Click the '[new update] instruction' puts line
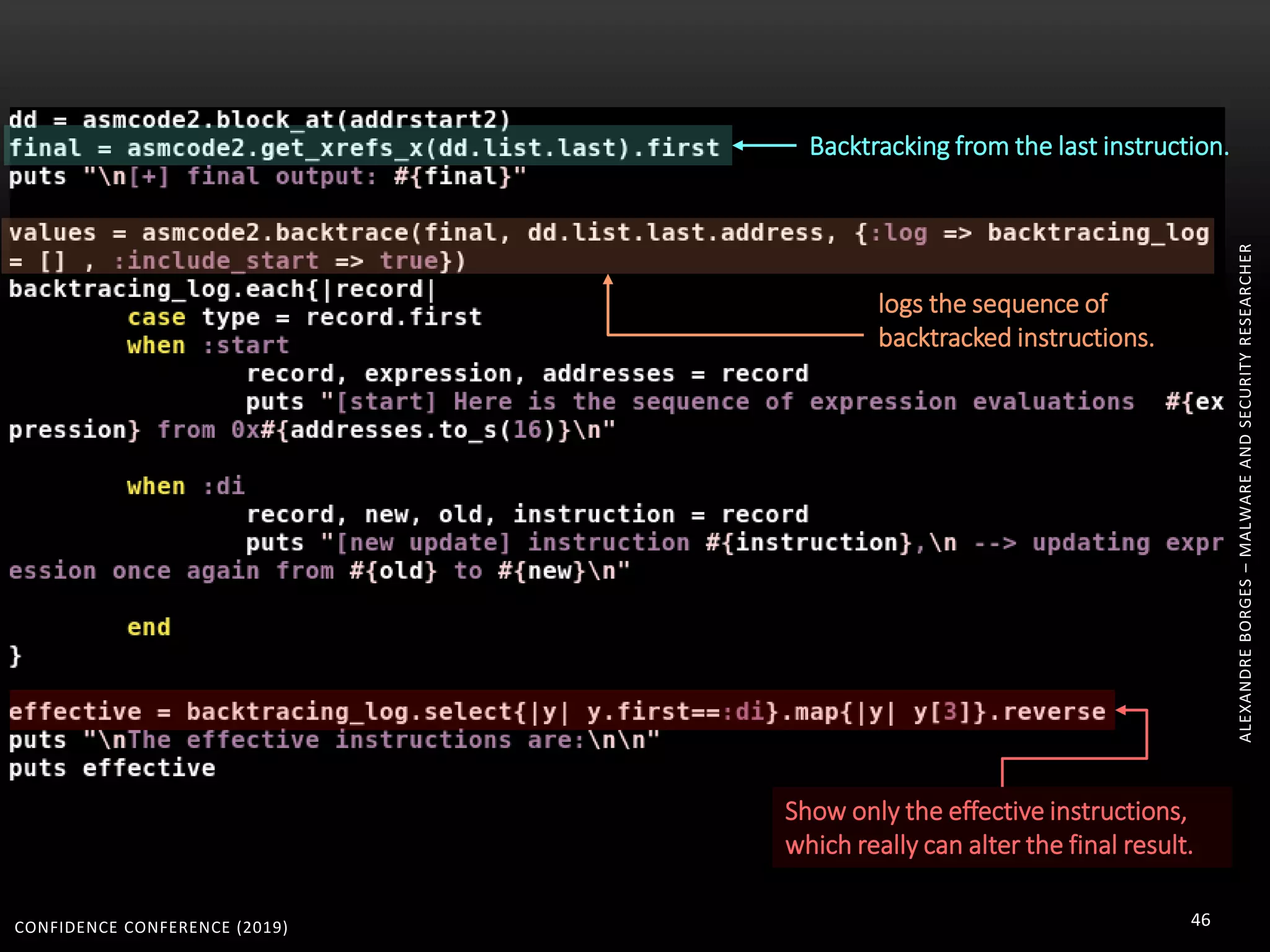The width and height of the screenshot is (1270, 952). point(735,543)
